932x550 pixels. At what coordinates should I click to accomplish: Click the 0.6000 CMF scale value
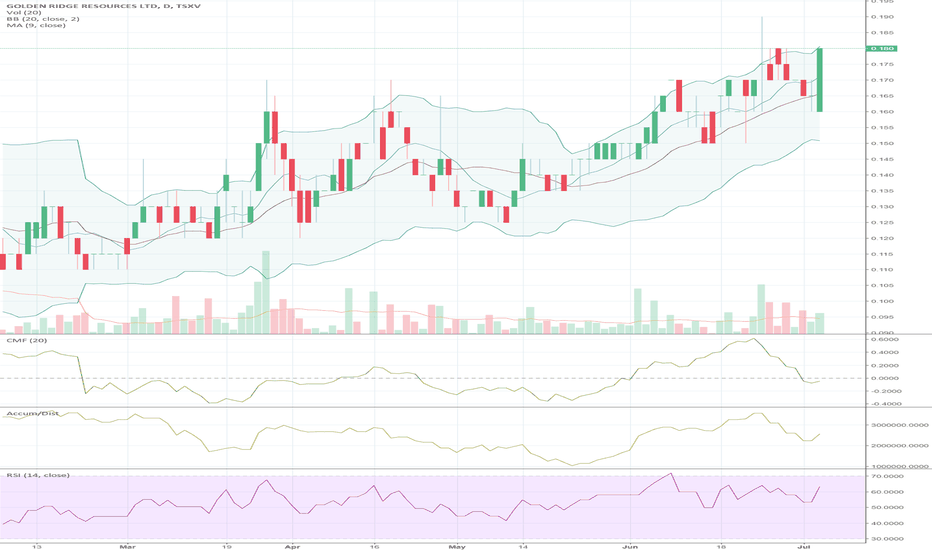click(x=886, y=340)
